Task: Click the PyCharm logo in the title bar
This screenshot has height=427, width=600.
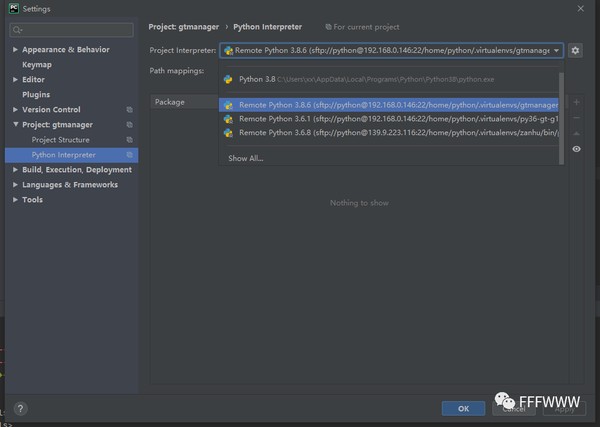Action: coord(13,8)
